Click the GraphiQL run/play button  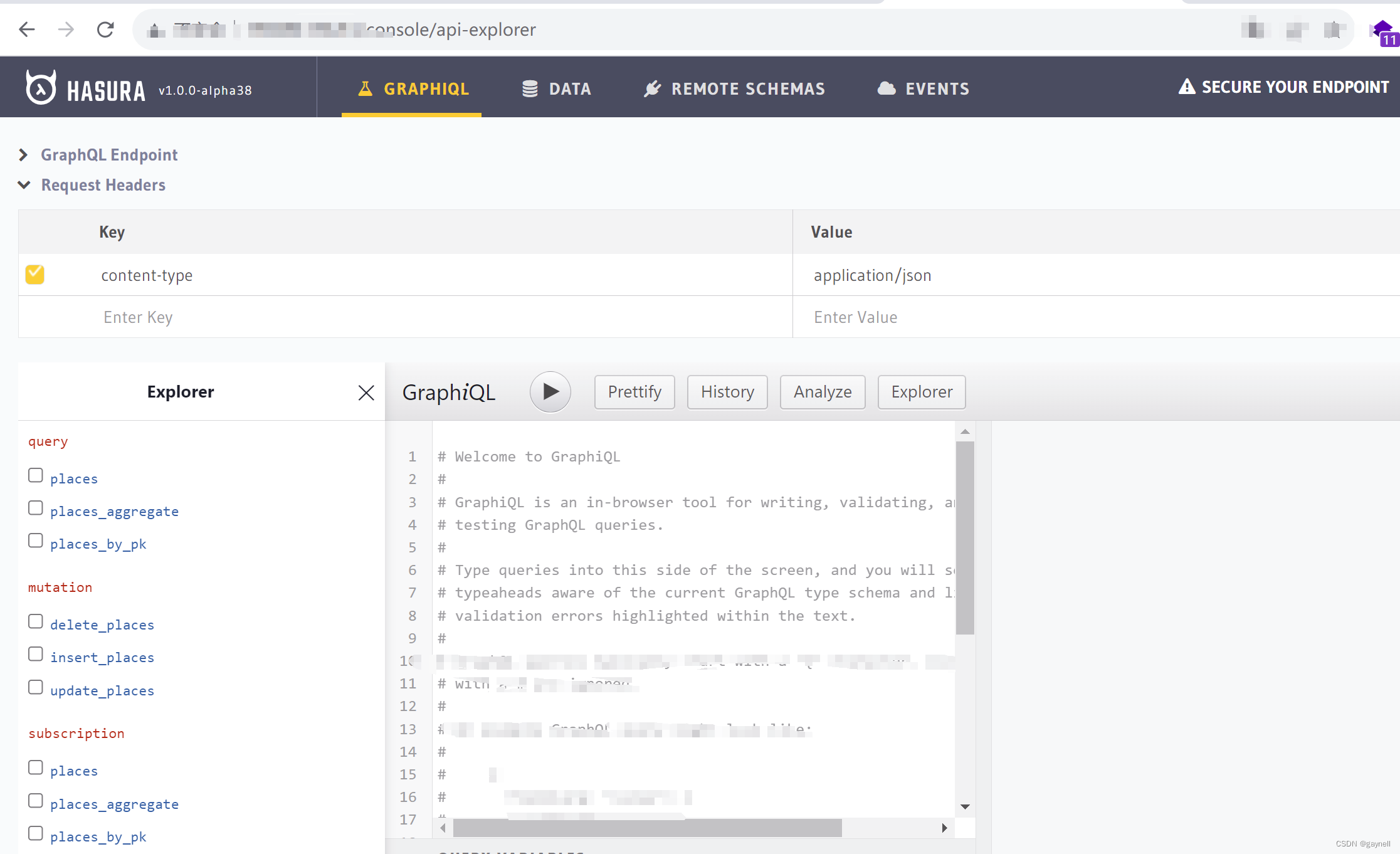[x=550, y=391]
